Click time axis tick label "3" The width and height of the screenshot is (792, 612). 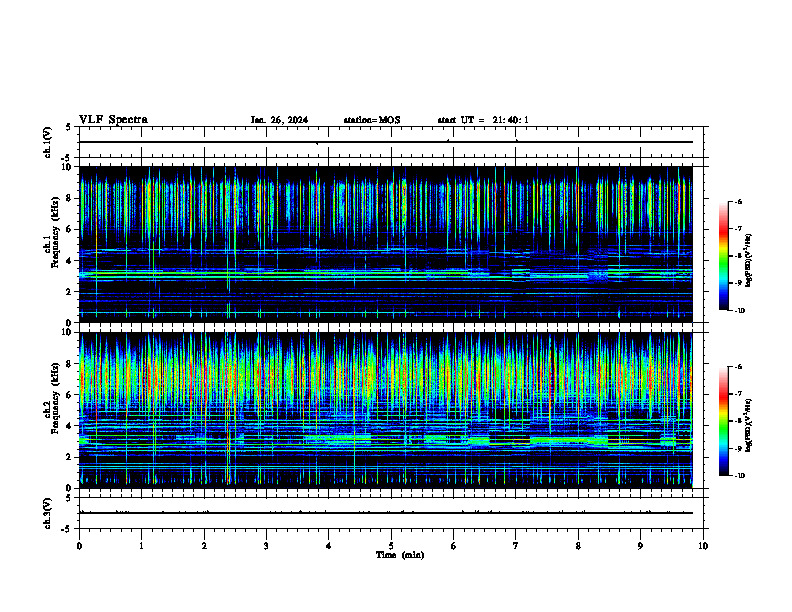[x=266, y=546]
